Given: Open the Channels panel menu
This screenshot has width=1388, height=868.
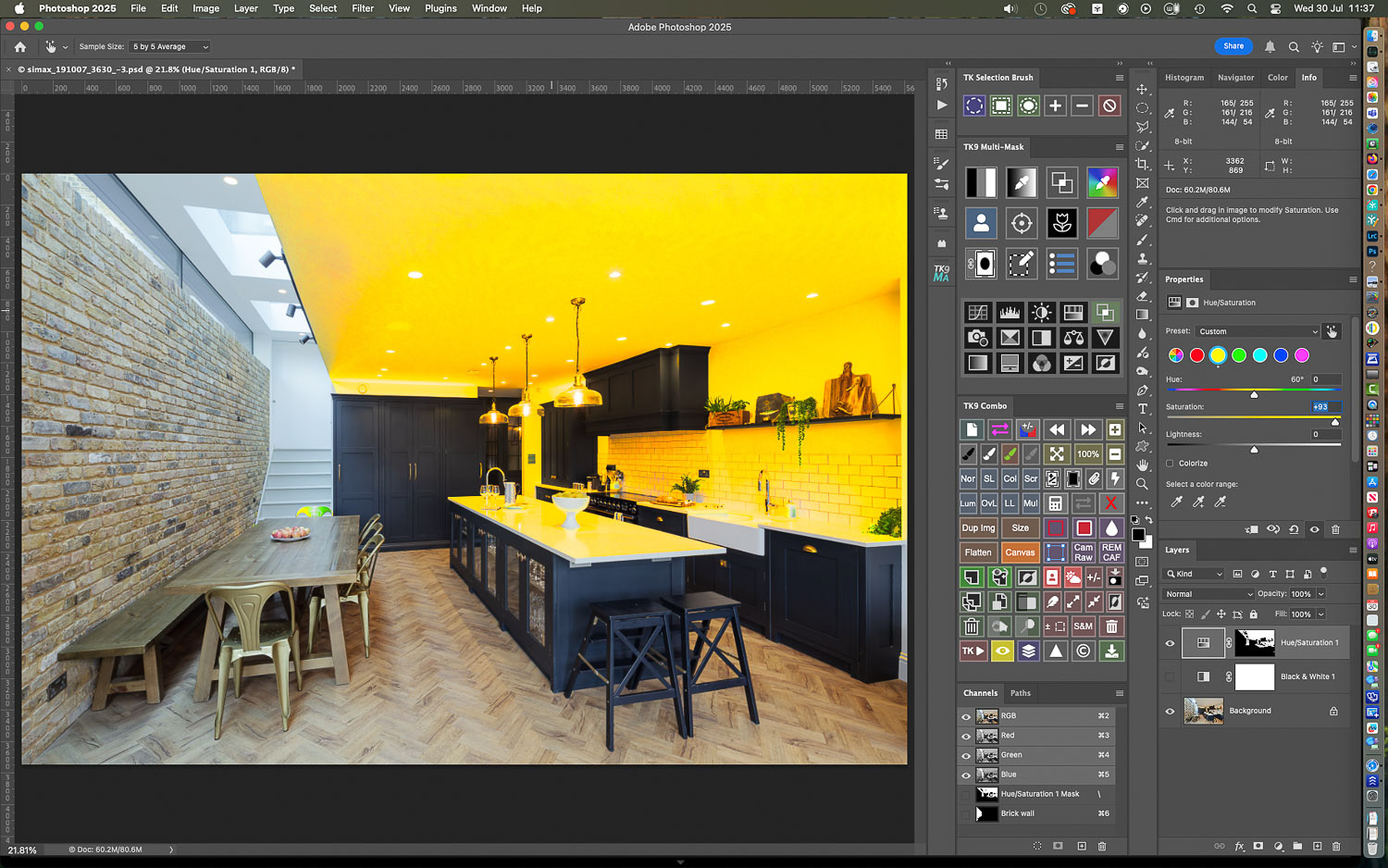Looking at the screenshot, I should click(x=1120, y=693).
